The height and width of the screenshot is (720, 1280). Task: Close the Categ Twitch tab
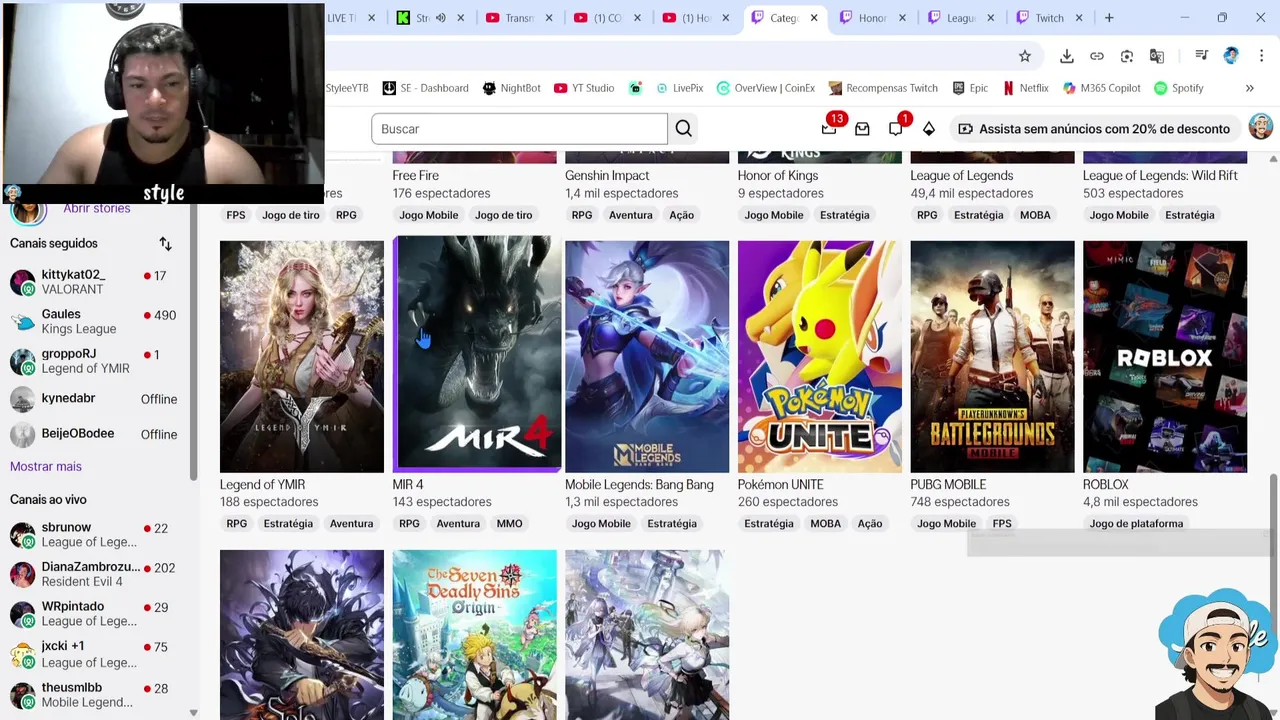coord(814,18)
